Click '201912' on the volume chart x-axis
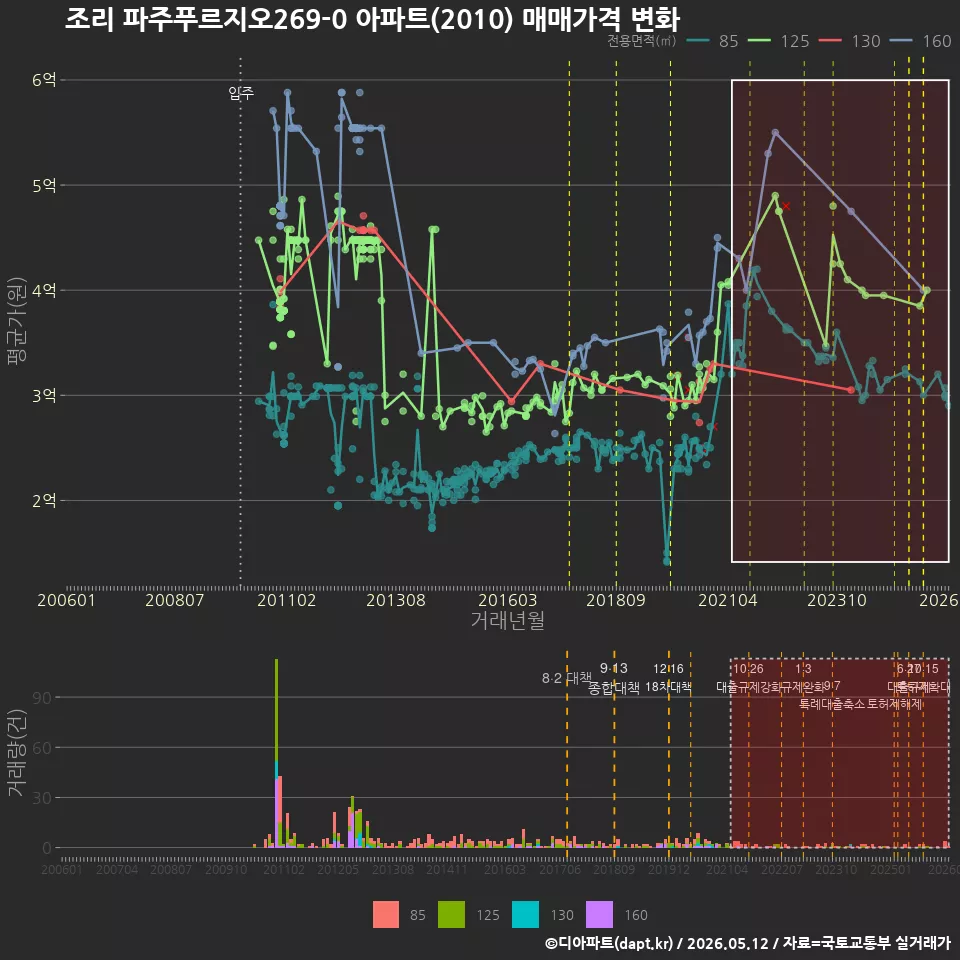The image size is (960, 960). click(x=669, y=869)
